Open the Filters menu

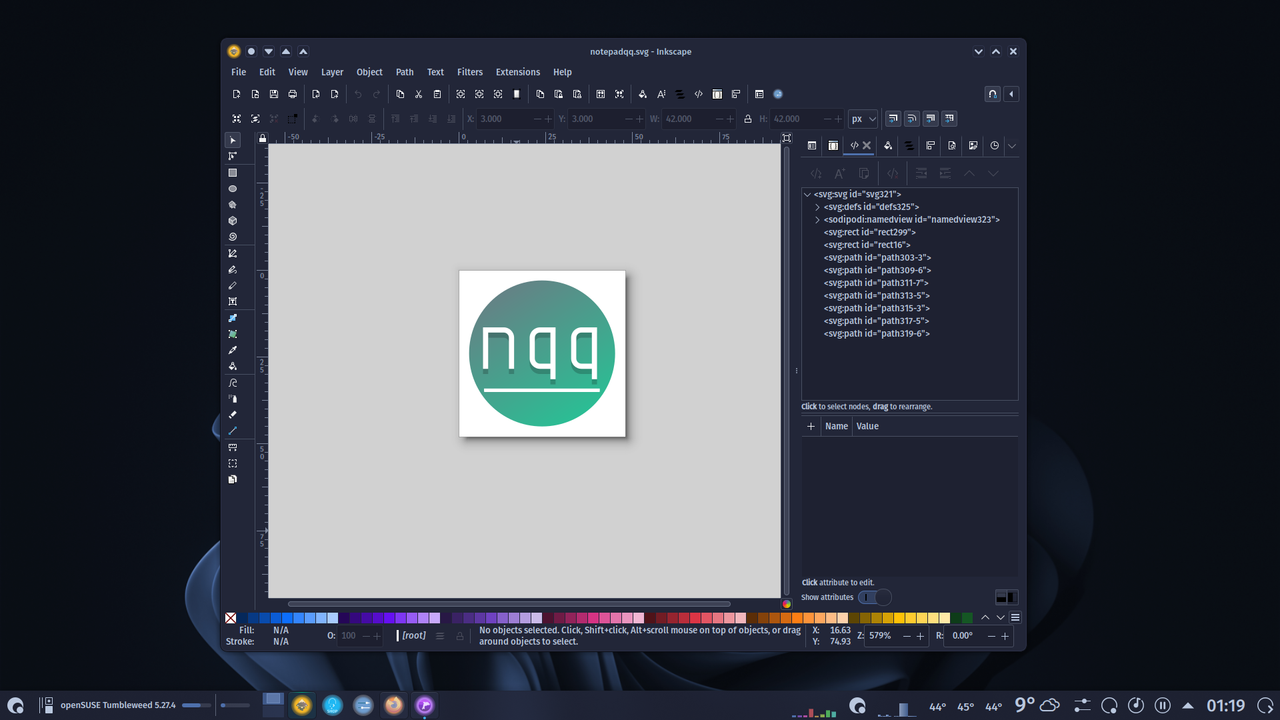click(x=470, y=72)
